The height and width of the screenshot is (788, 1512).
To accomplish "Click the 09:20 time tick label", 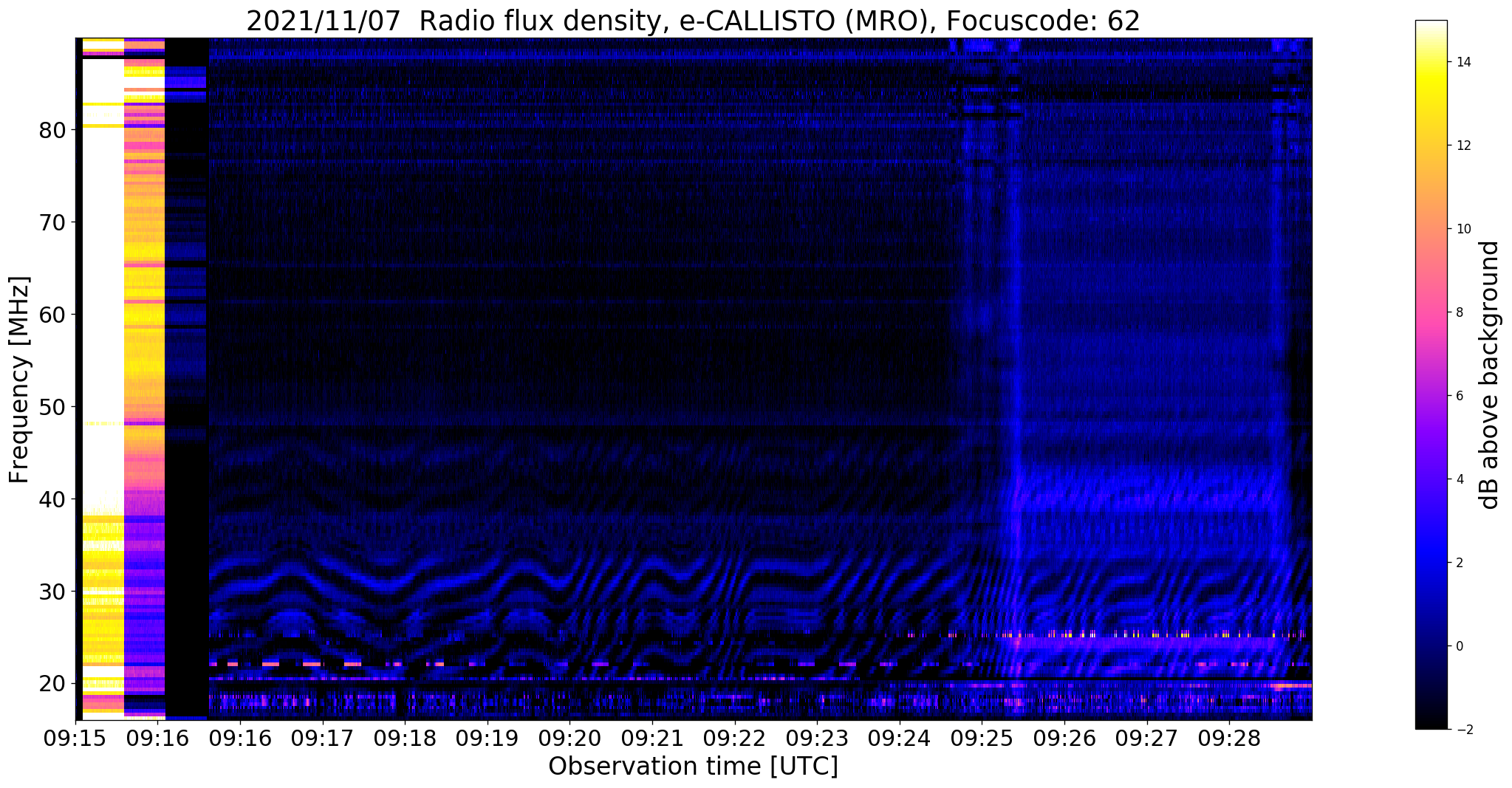I will 569,739.
